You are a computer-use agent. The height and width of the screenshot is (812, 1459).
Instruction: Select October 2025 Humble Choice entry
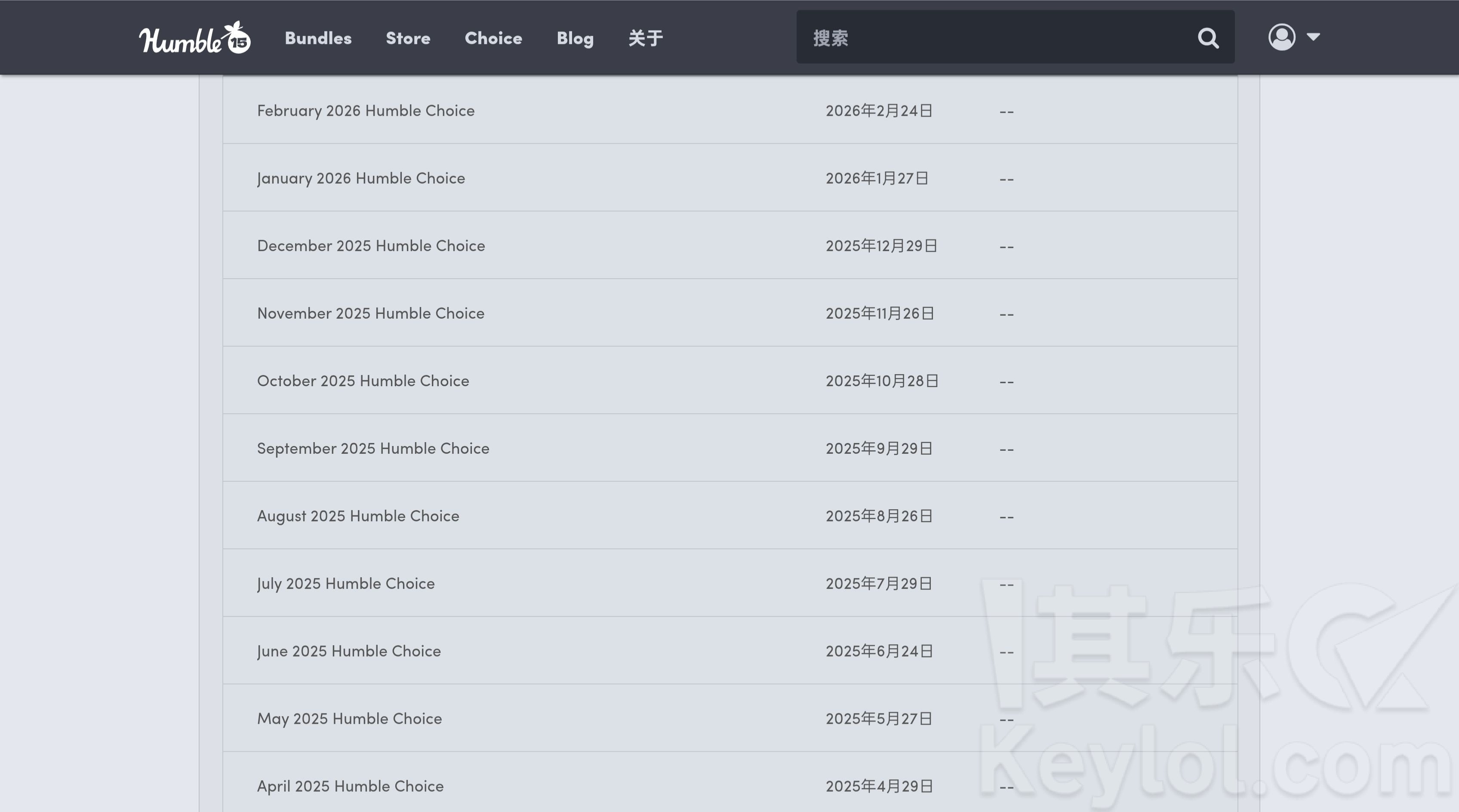[x=363, y=381]
